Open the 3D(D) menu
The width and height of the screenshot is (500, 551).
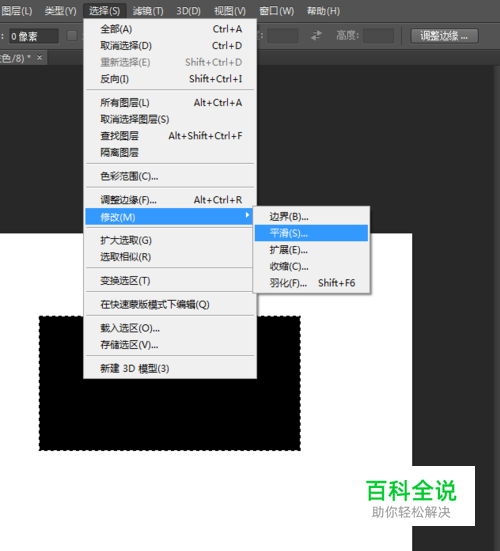tap(188, 11)
